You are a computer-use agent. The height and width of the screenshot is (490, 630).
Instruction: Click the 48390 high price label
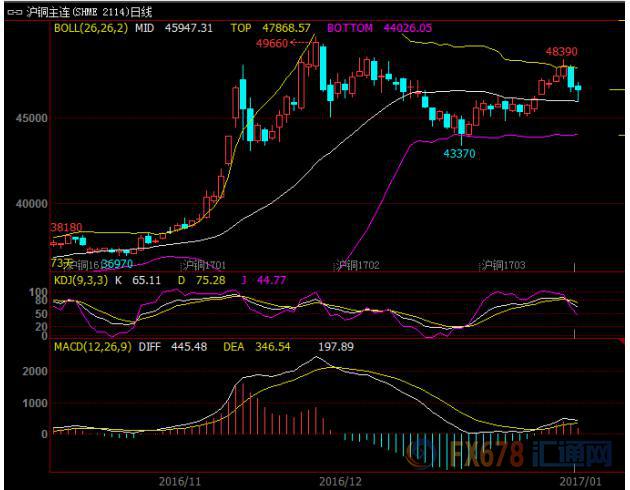[560, 50]
